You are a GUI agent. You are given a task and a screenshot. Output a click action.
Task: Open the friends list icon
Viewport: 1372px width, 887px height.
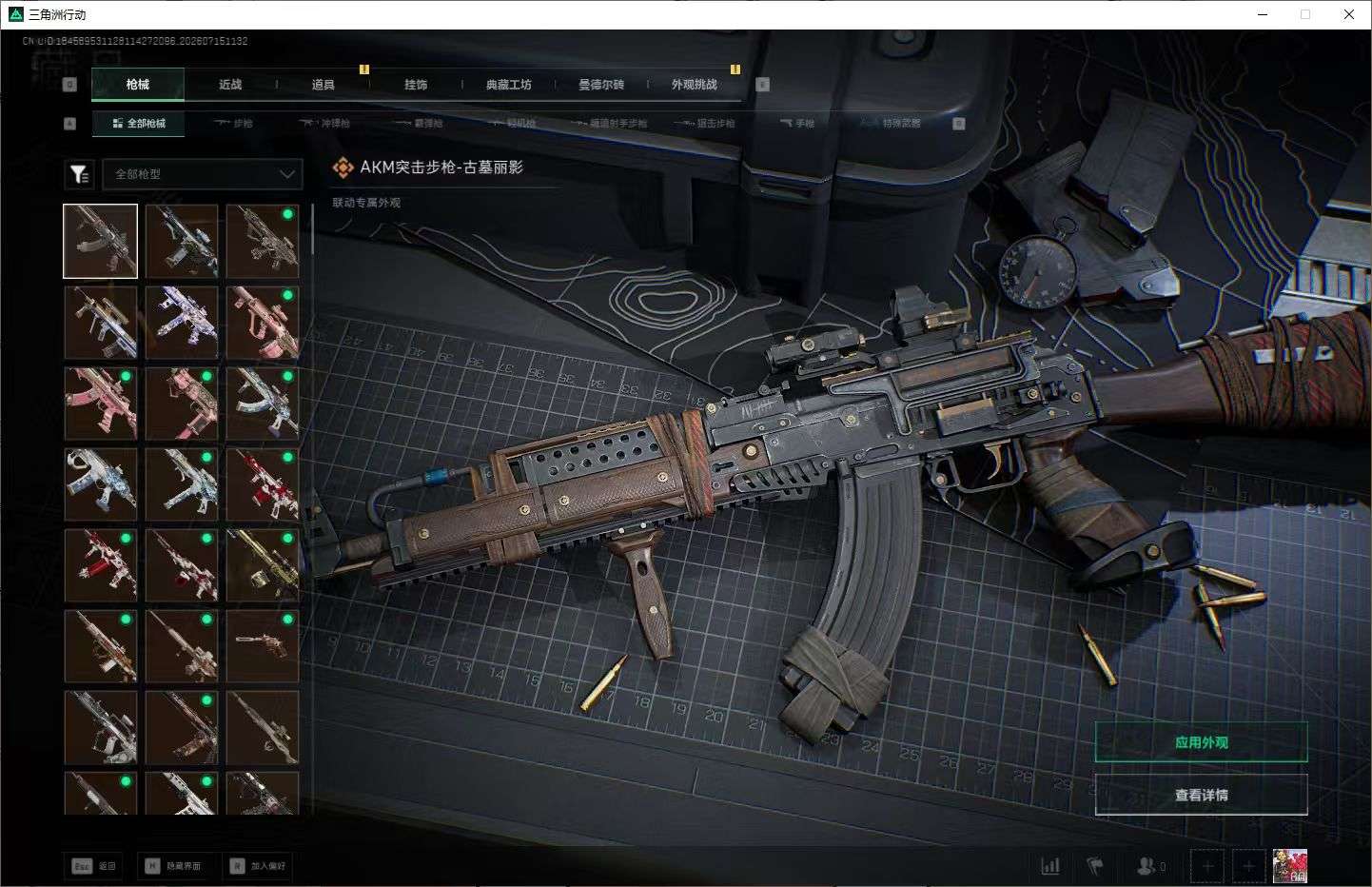[x=1150, y=866]
